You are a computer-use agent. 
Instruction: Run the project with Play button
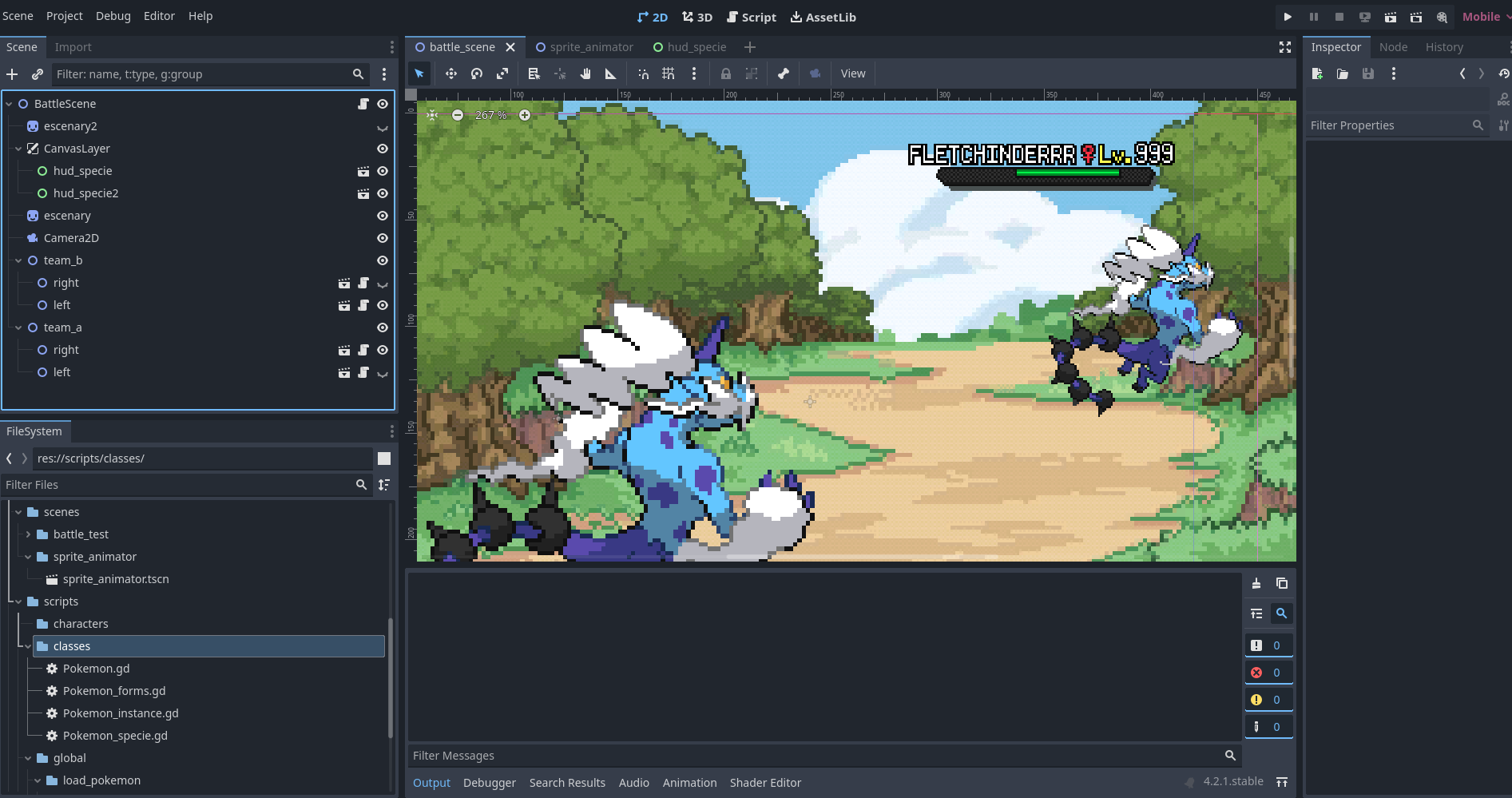click(1288, 17)
